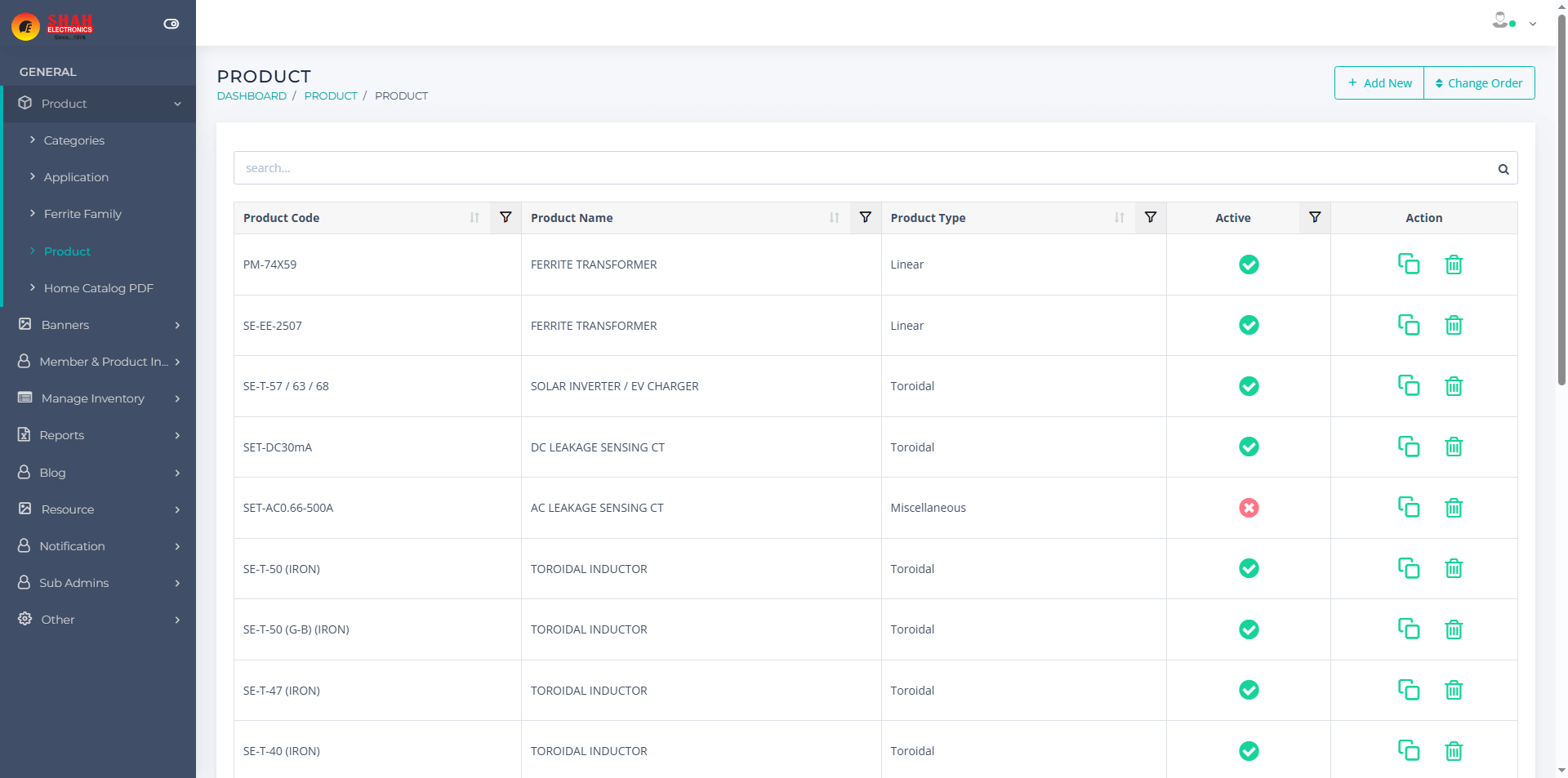Toggle active status of SET-AC0.66-500A
This screenshot has height=778, width=1568.
click(1248, 508)
